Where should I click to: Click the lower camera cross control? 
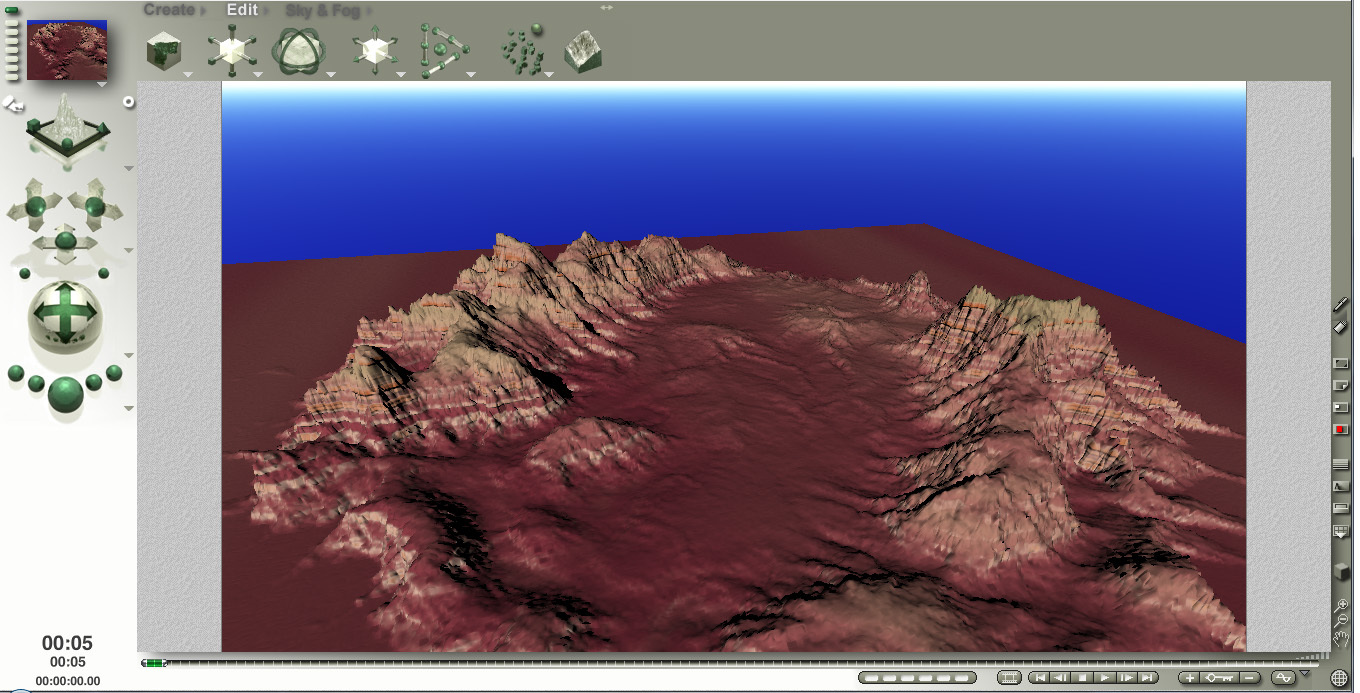(x=65, y=241)
